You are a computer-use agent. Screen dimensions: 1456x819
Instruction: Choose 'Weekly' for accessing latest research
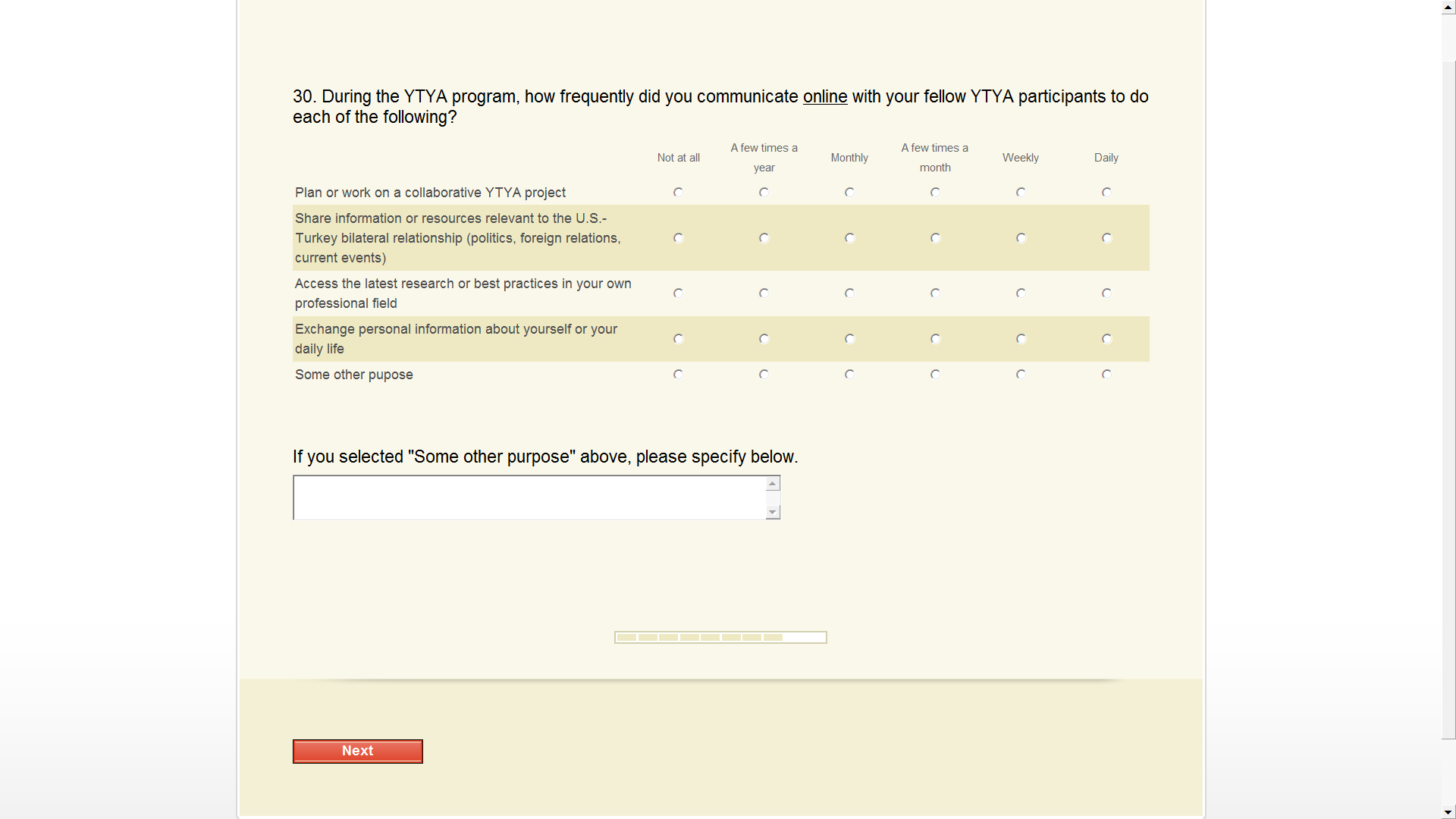click(x=1021, y=293)
